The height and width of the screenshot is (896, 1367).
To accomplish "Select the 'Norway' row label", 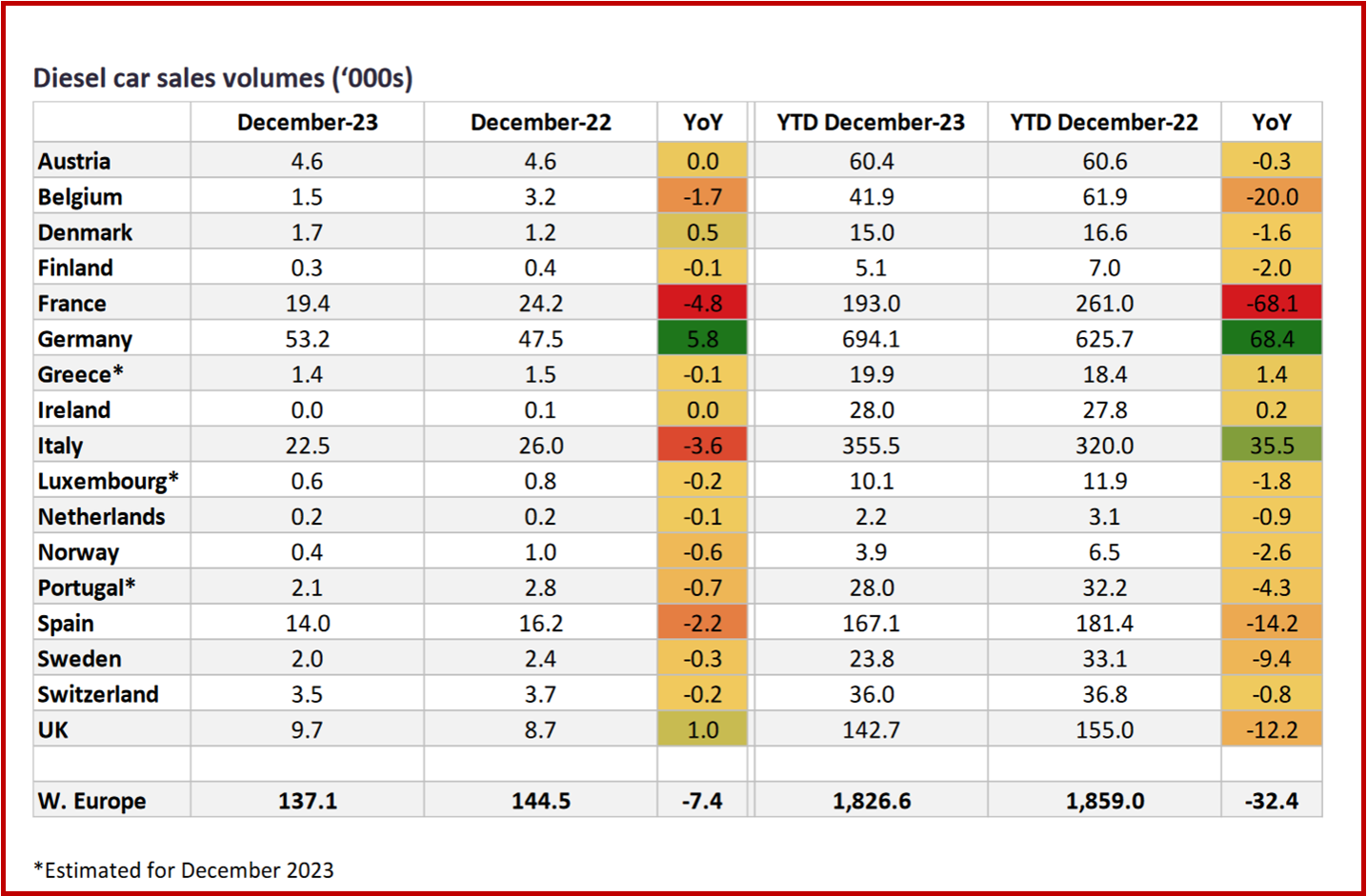I will pos(78,552).
